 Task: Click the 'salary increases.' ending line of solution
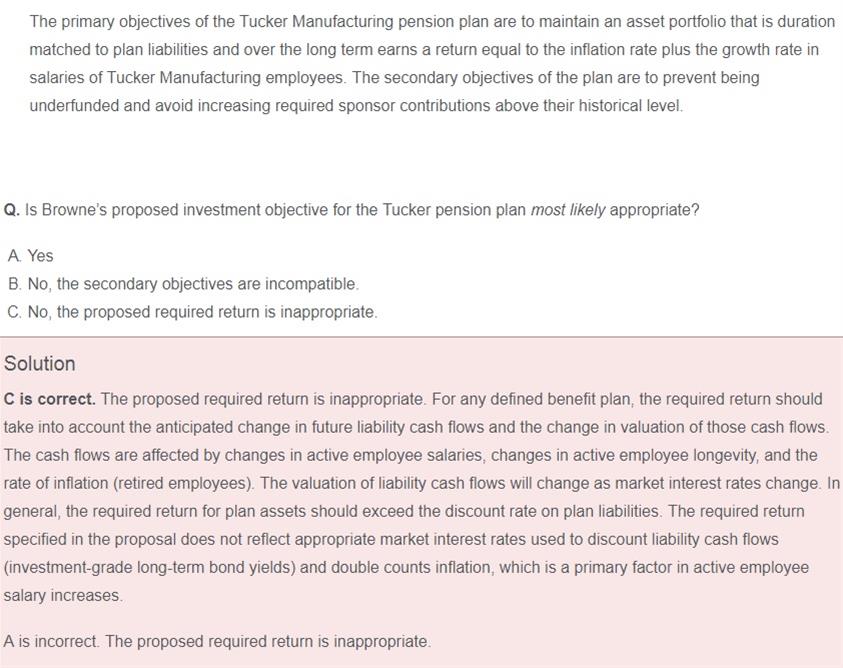coord(63,595)
